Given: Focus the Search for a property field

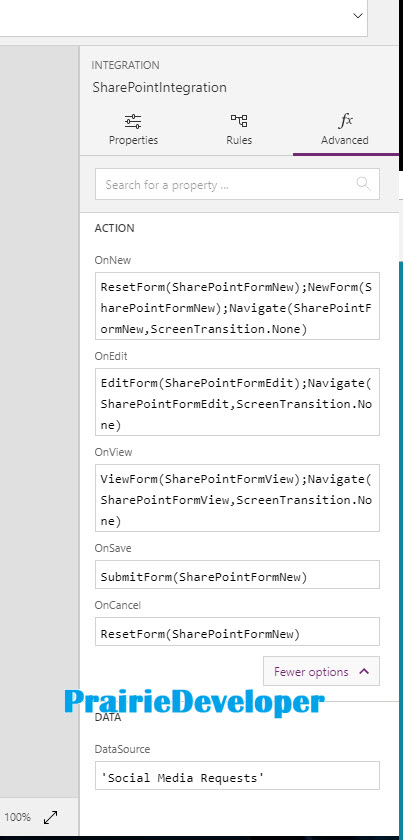Looking at the screenshot, I should 237,184.
